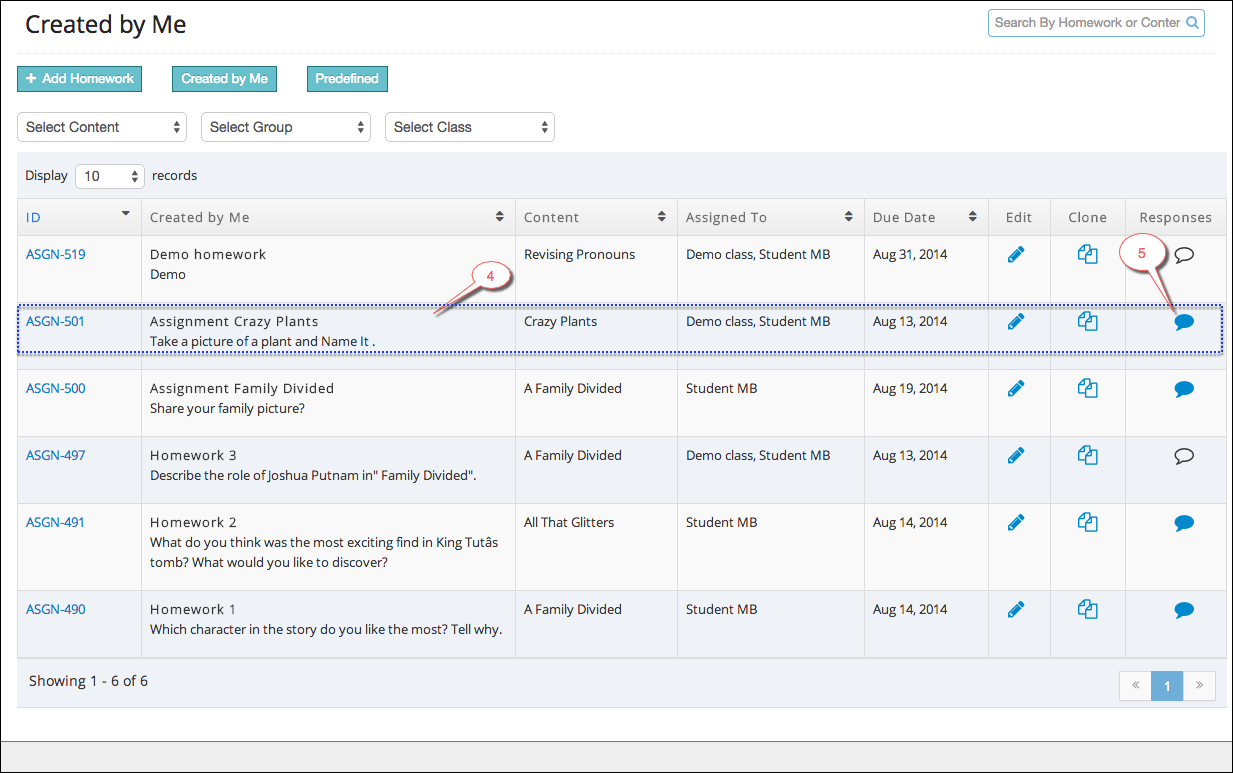Switch to the Predefined homework view

tap(347, 79)
